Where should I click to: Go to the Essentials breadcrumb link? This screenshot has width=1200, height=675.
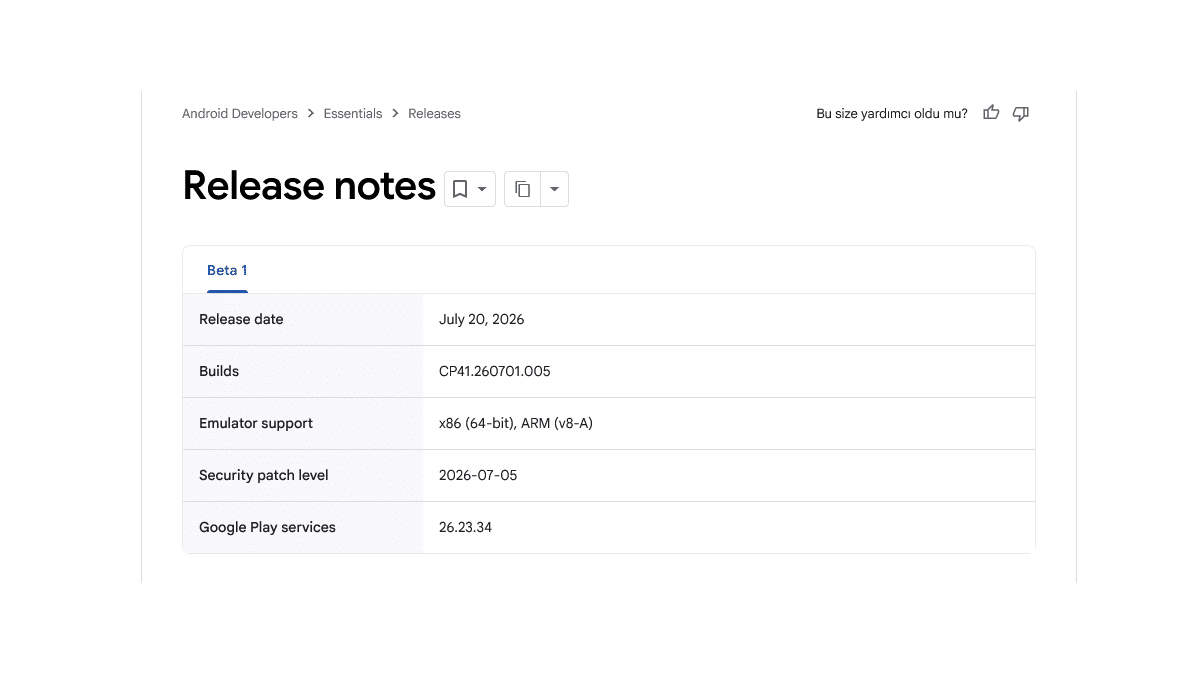tap(353, 114)
